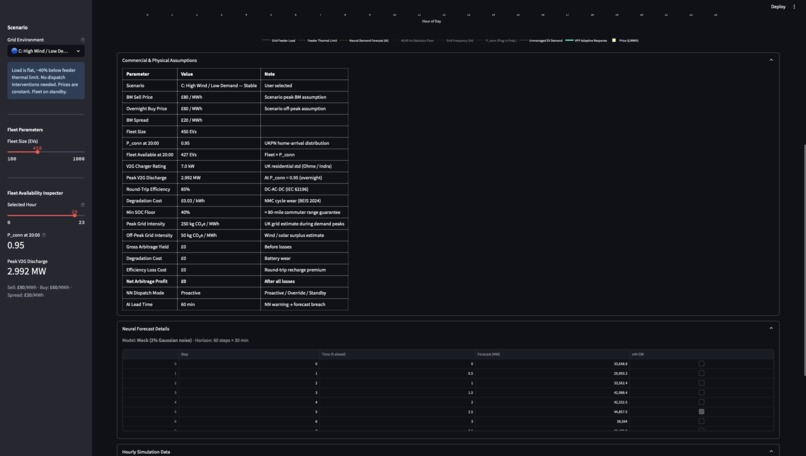This screenshot has width=806, height=456.
Task: Toggle Grid Feeder Load legend entry
Action: pyautogui.click(x=279, y=40)
